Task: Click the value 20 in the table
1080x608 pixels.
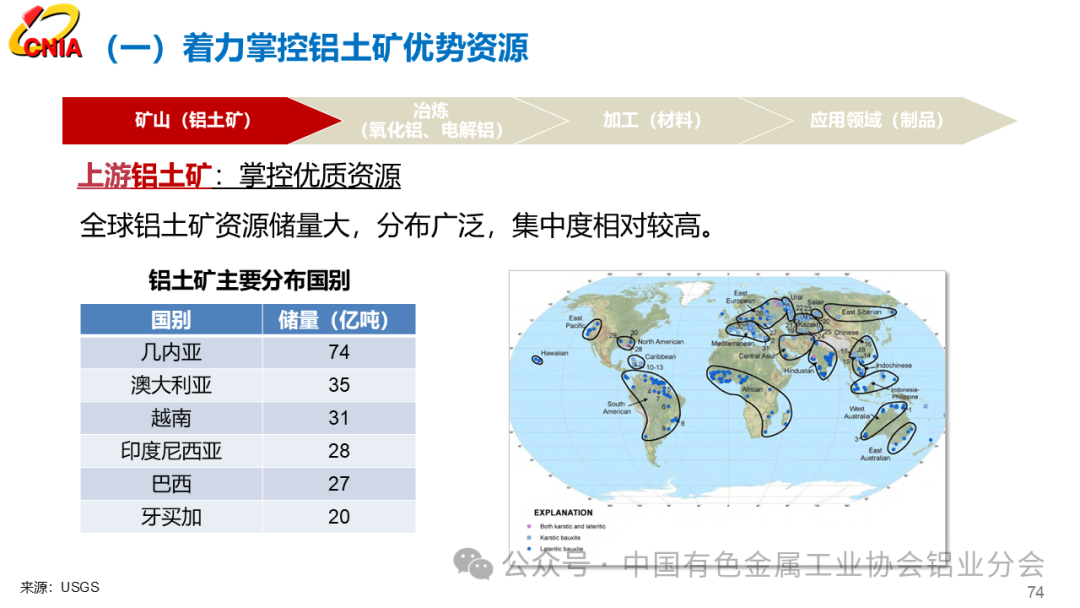Action: click(339, 516)
